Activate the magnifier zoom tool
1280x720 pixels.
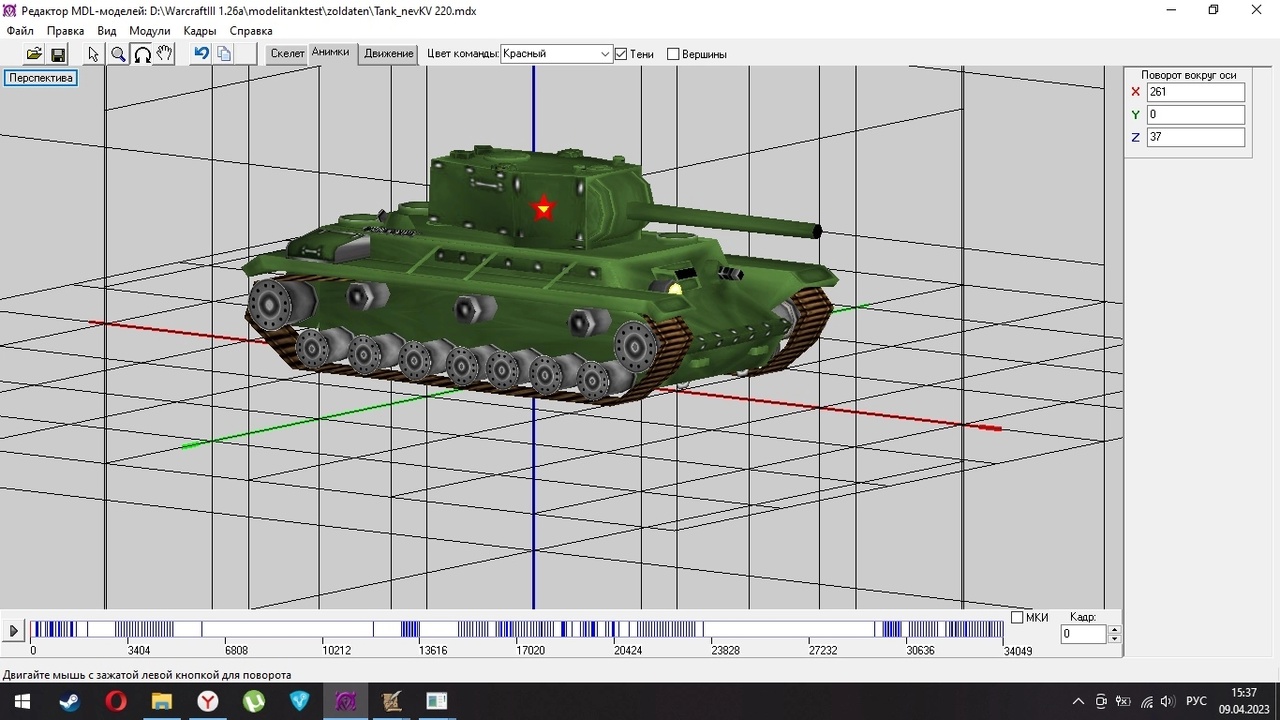tap(118, 54)
